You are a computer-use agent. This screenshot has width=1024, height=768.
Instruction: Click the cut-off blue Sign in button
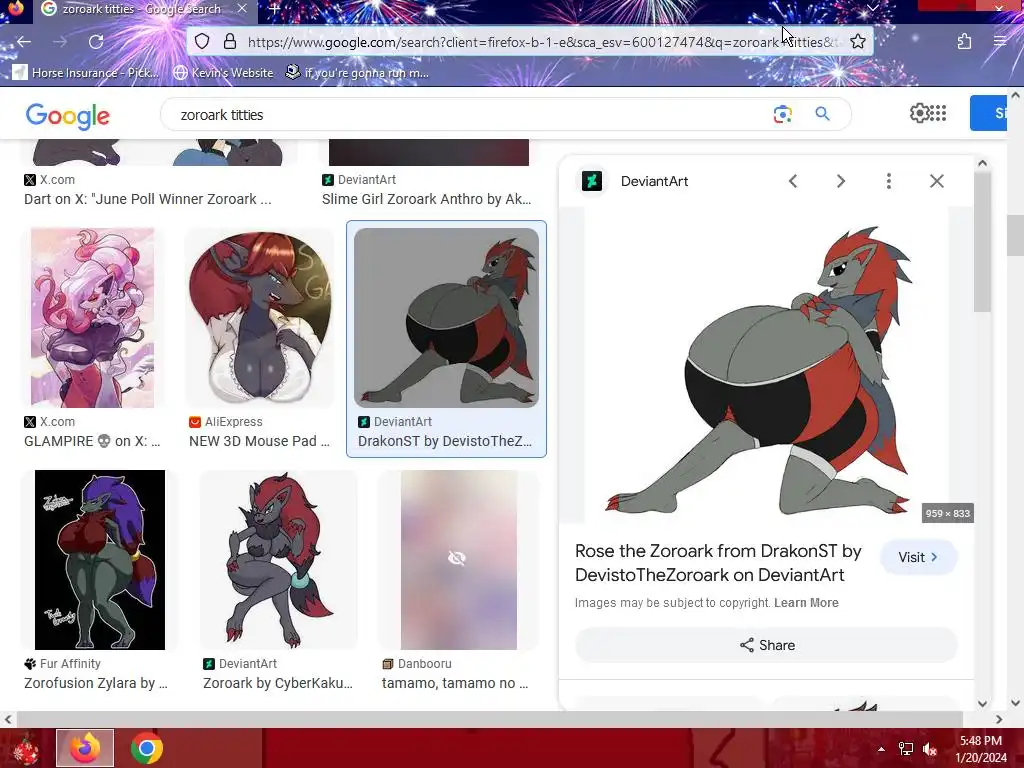(989, 113)
